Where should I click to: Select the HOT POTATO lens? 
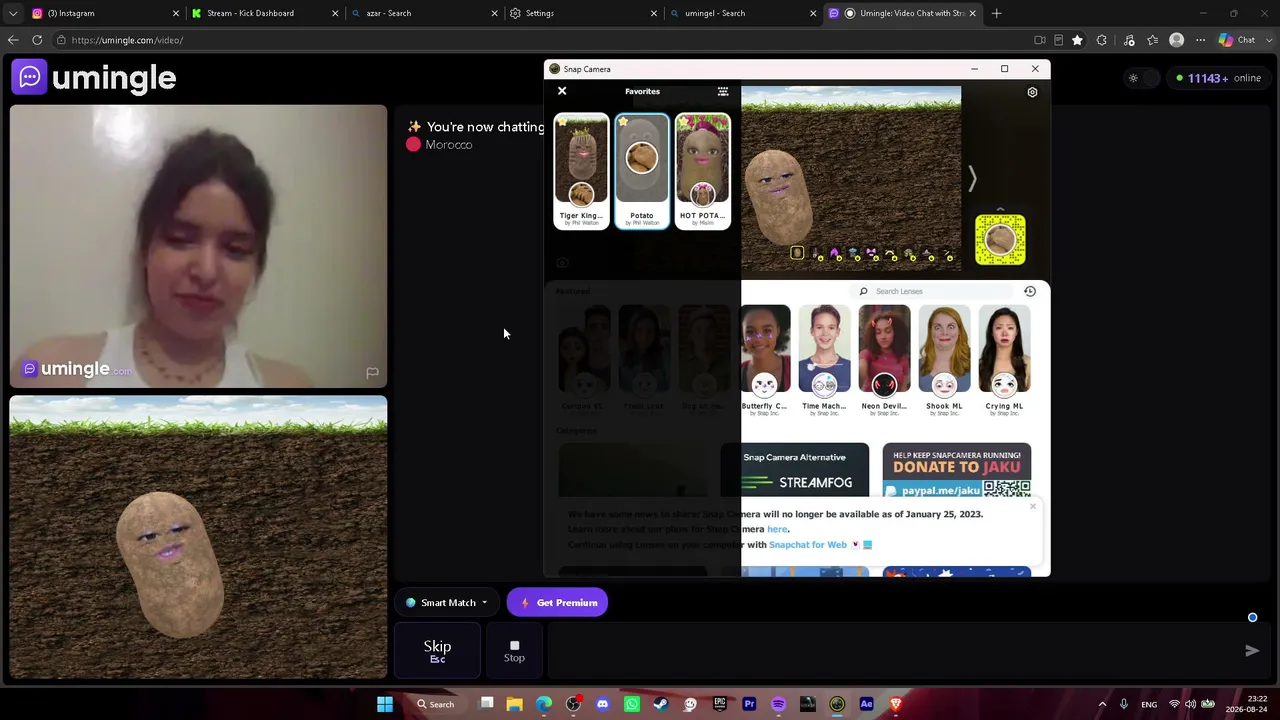point(703,171)
